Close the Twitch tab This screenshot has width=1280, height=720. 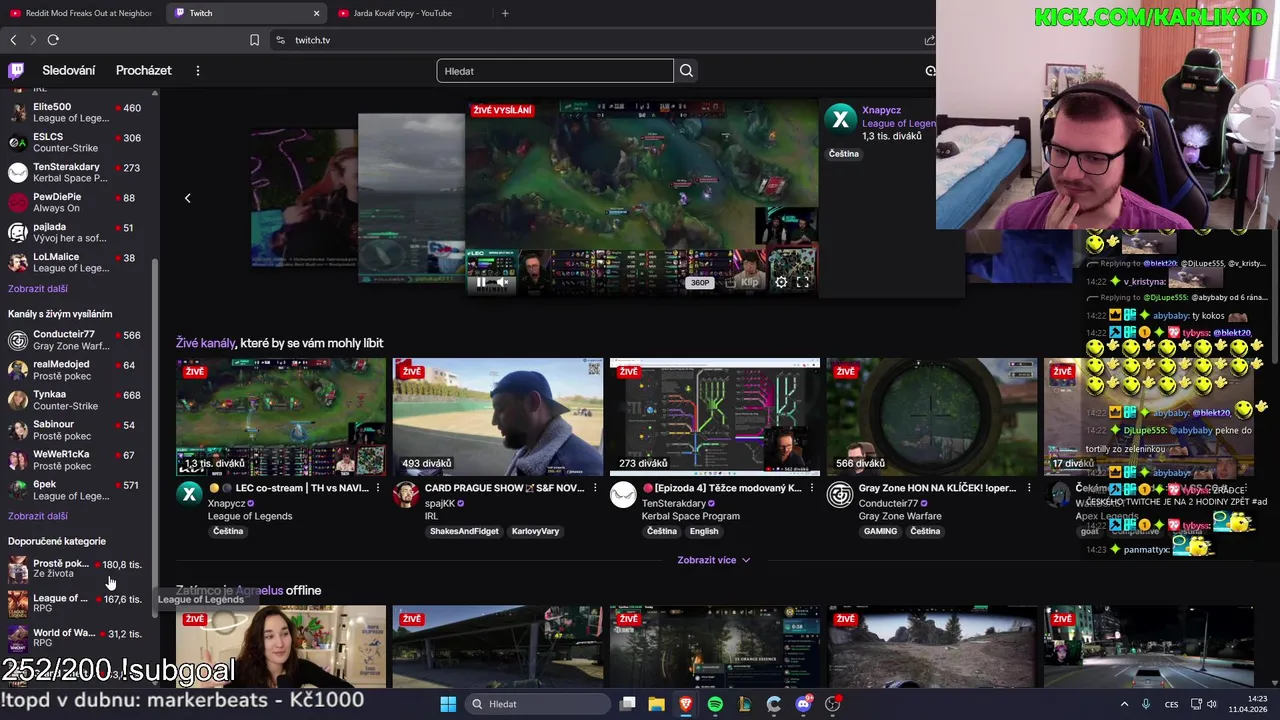[x=316, y=13]
